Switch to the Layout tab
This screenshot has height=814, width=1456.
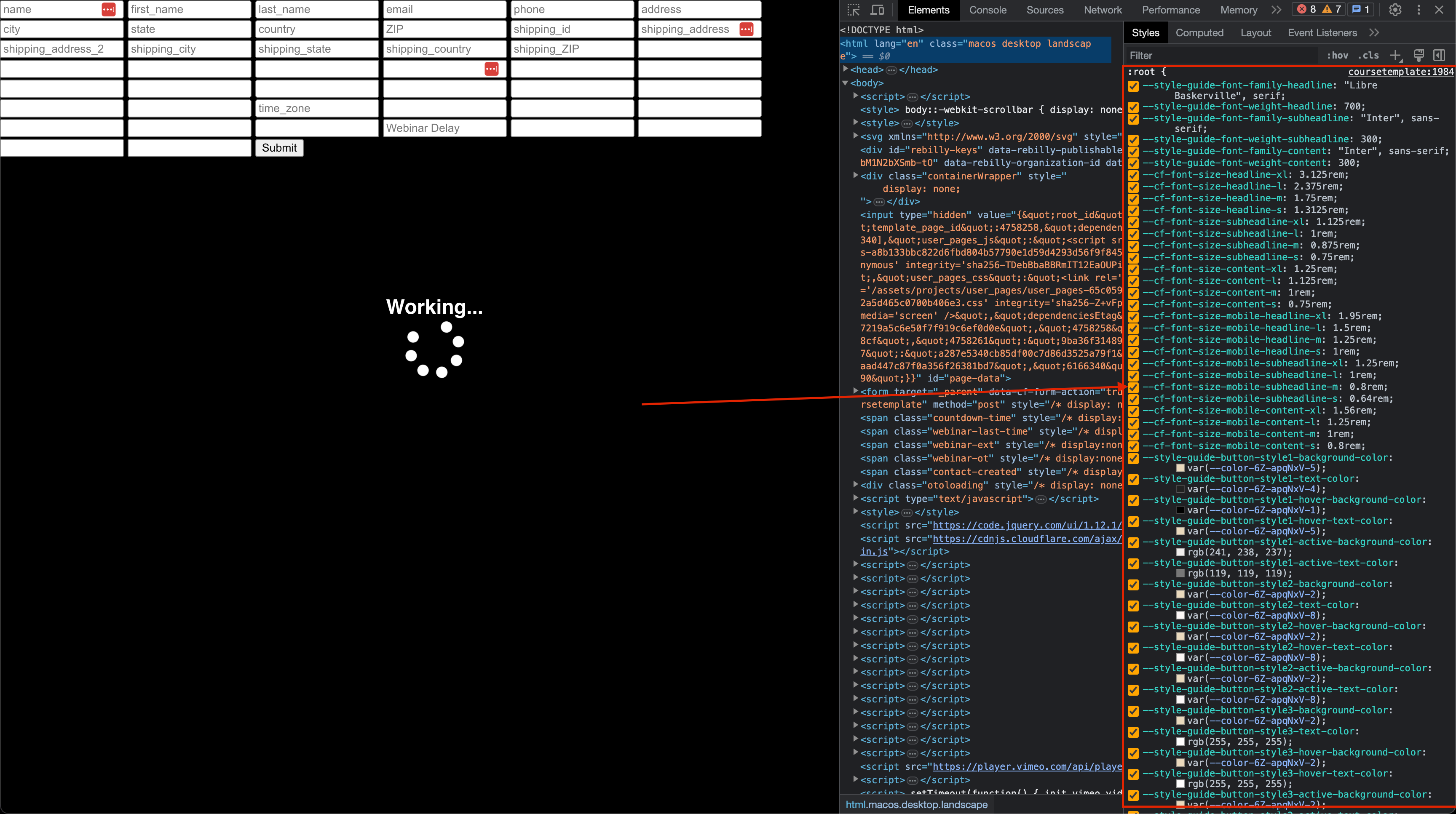1255,33
